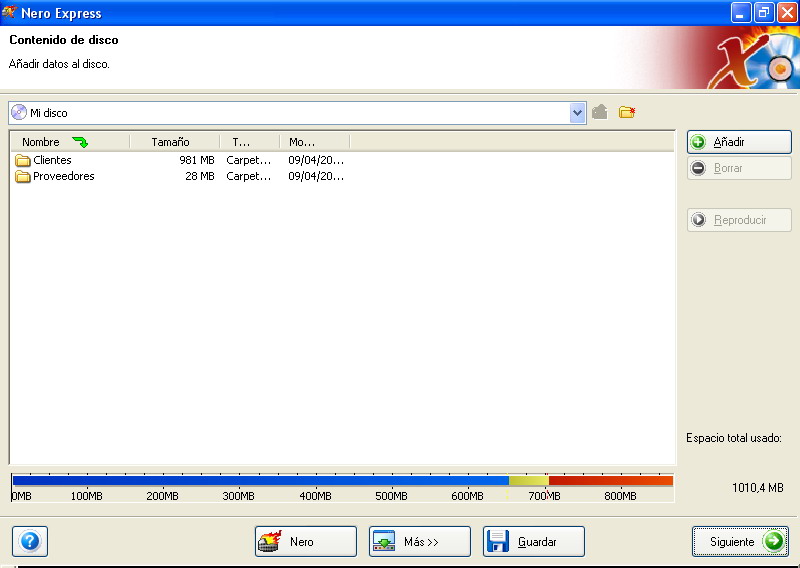Sort list by Tamaño column header
Screen dimensions: 800x568
click(x=171, y=142)
